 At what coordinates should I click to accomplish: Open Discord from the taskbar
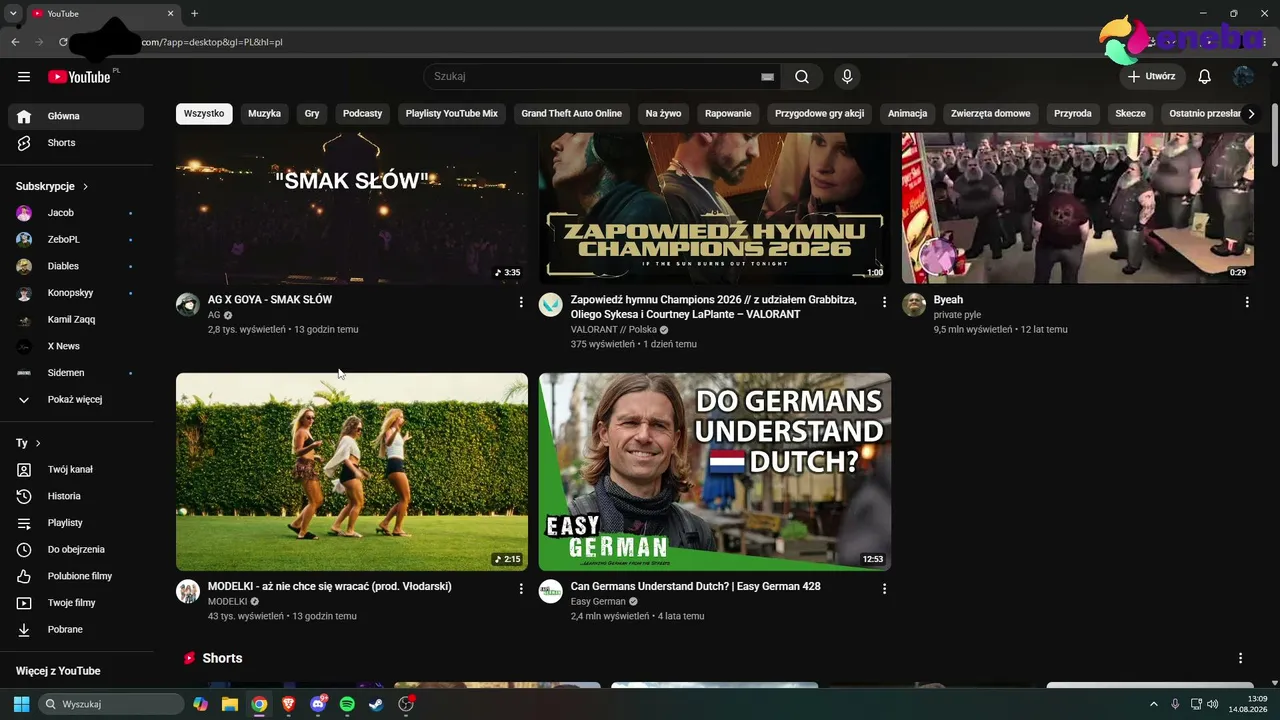[318, 704]
